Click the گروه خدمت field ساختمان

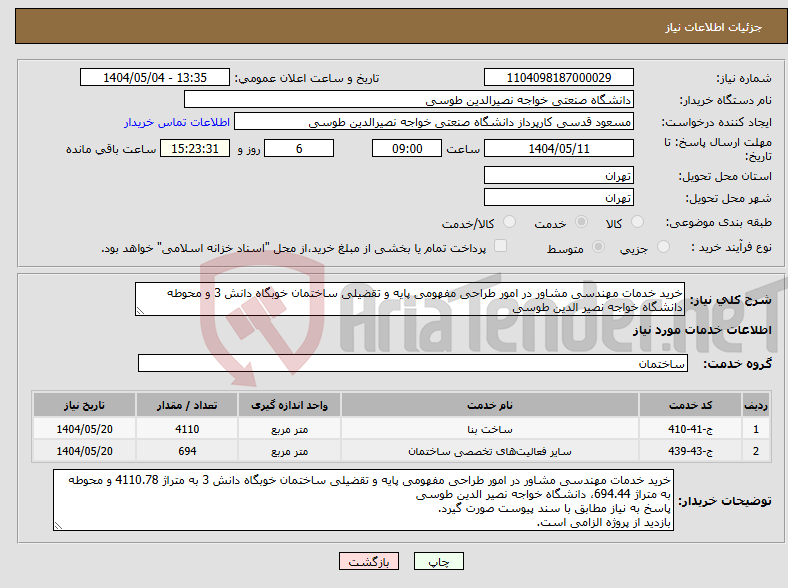coord(413,363)
